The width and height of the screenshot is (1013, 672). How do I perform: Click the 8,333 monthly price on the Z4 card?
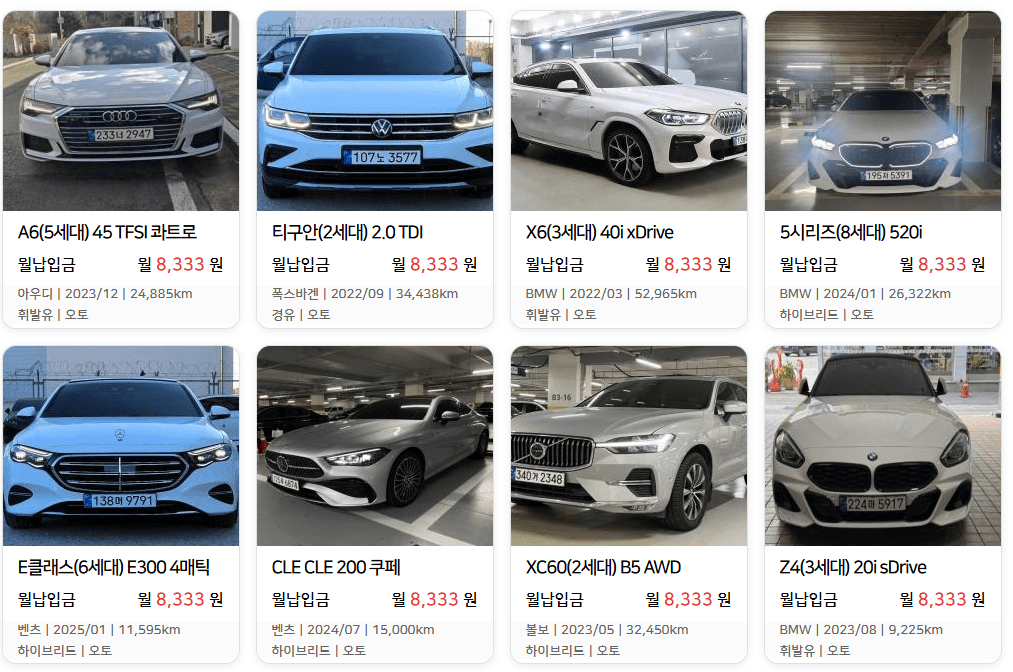[942, 600]
